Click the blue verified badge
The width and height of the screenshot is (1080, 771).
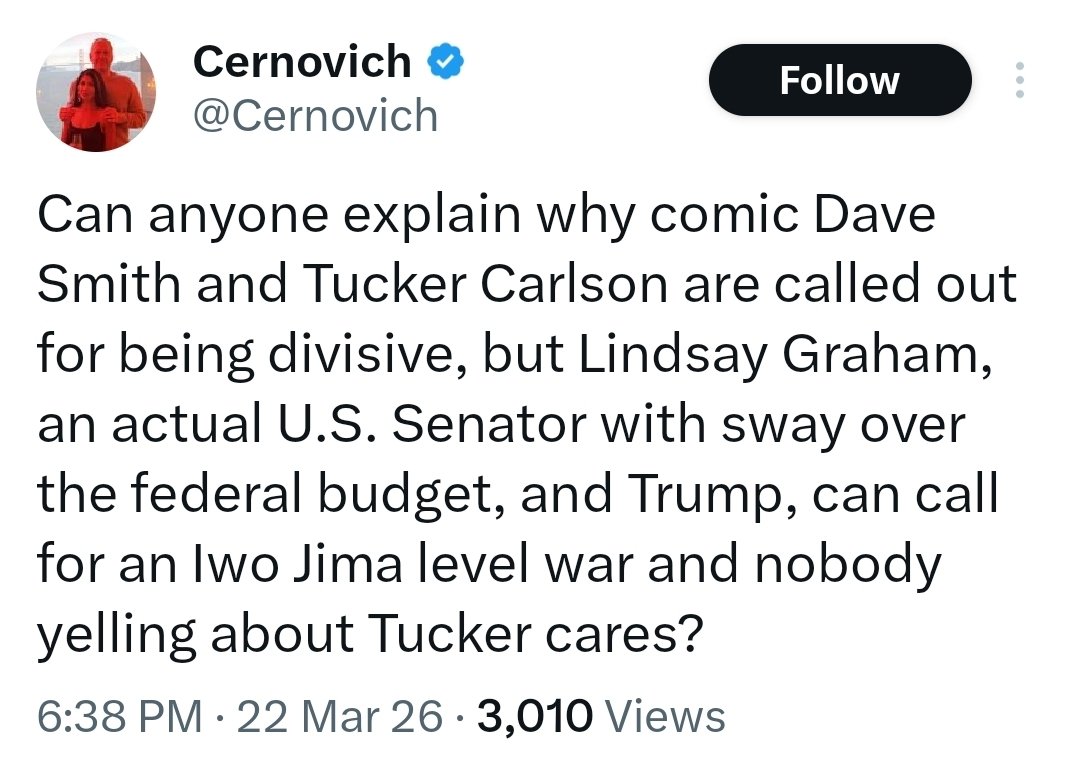tap(445, 62)
